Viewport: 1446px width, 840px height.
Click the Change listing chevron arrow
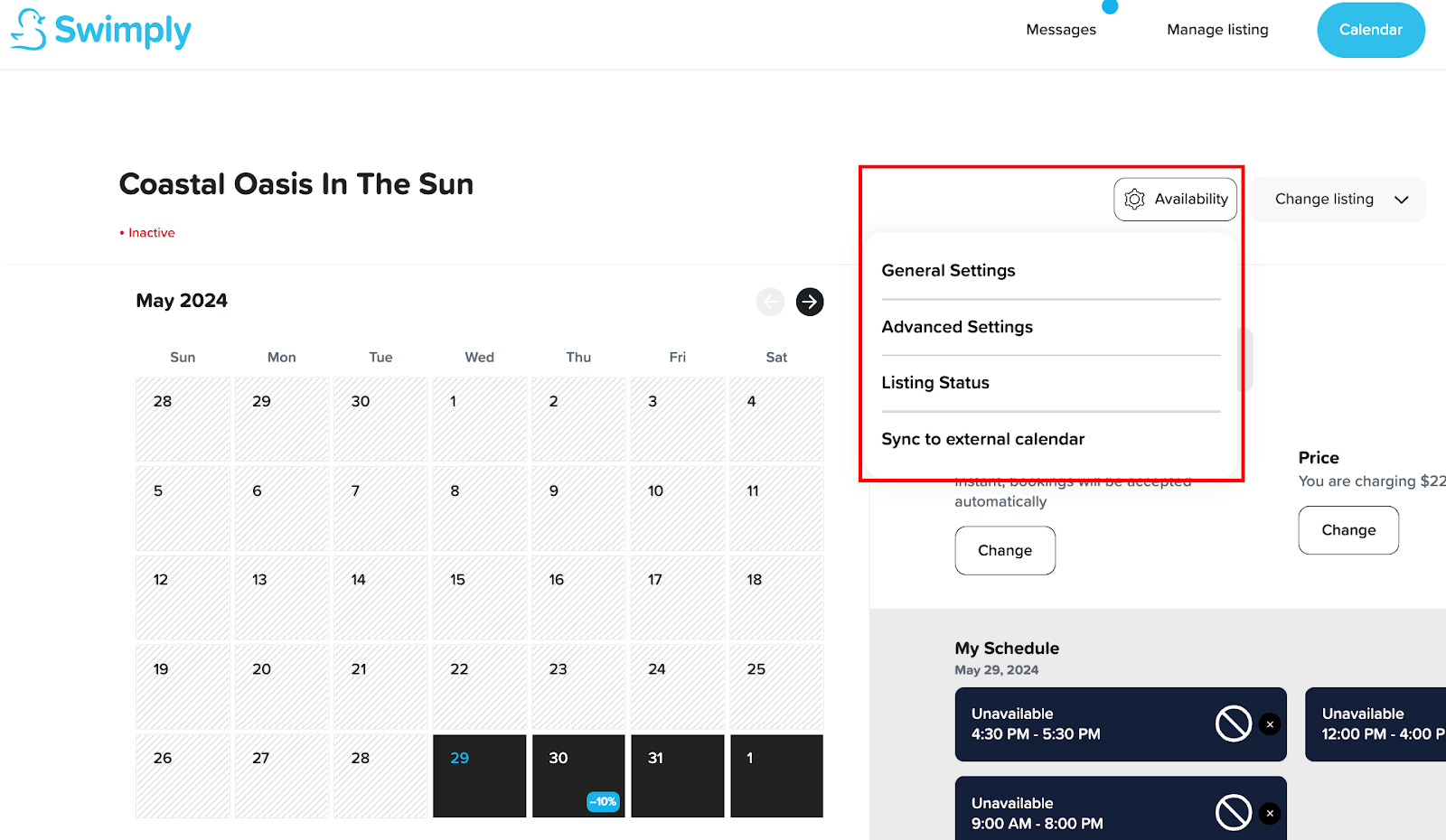(x=1401, y=200)
